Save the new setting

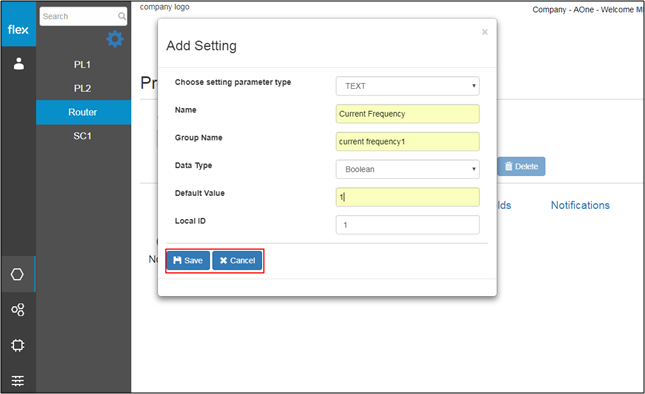[188, 260]
